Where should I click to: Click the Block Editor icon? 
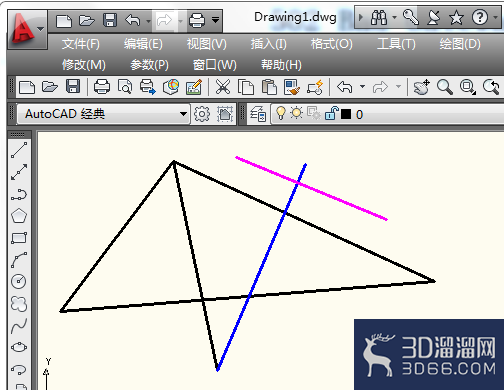pyautogui.click(x=315, y=87)
